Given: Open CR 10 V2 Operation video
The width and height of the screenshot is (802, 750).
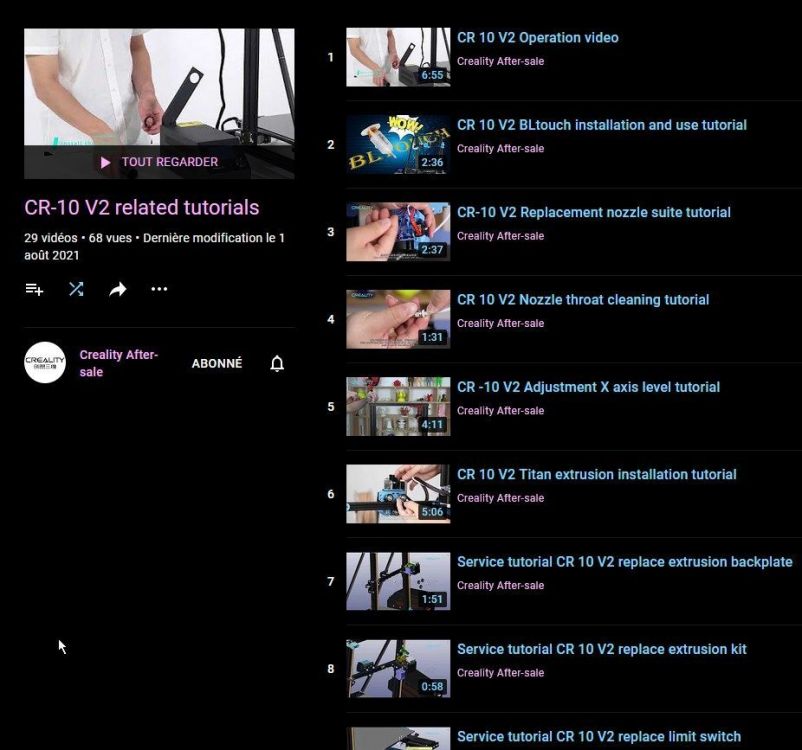Looking at the screenshot, I should 538,37.
